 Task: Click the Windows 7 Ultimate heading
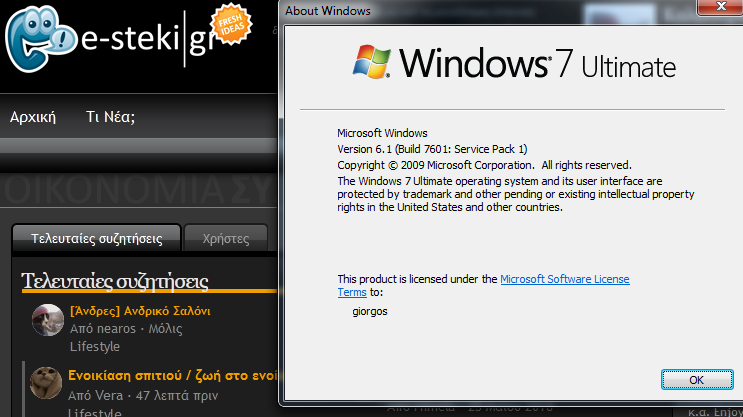pos(537,63)
